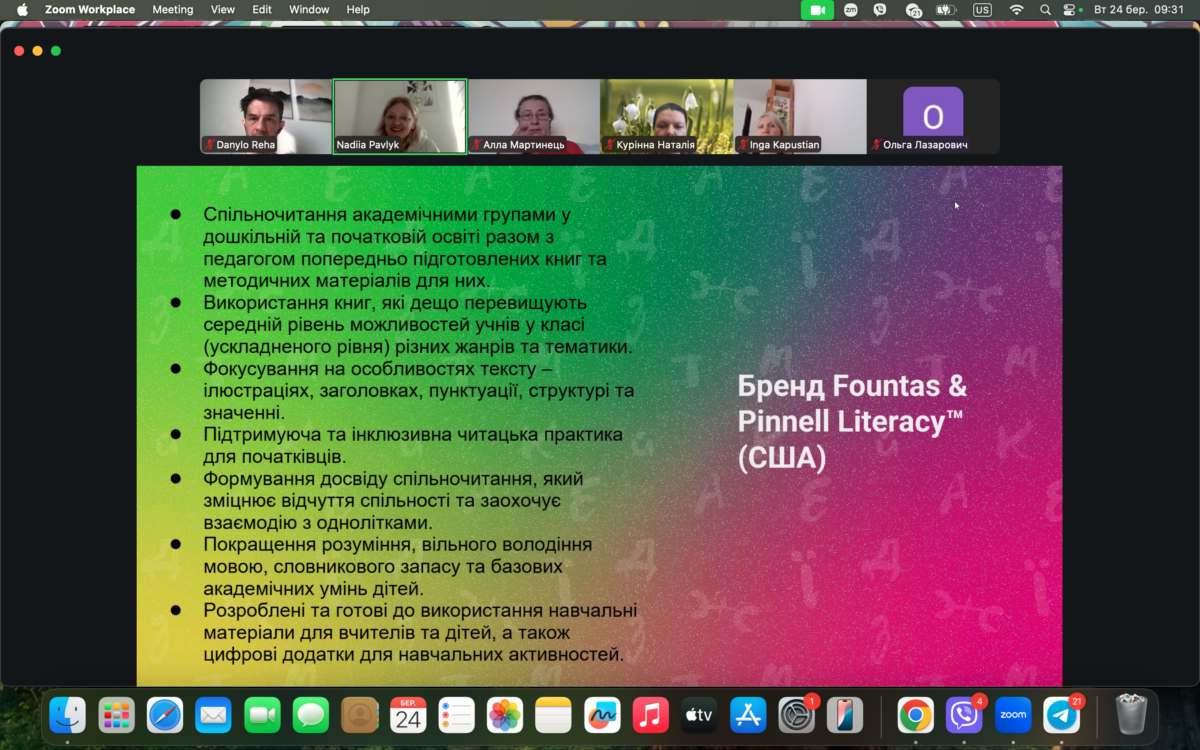Open the View menu
1200x750 pixels.
(222, 10)
